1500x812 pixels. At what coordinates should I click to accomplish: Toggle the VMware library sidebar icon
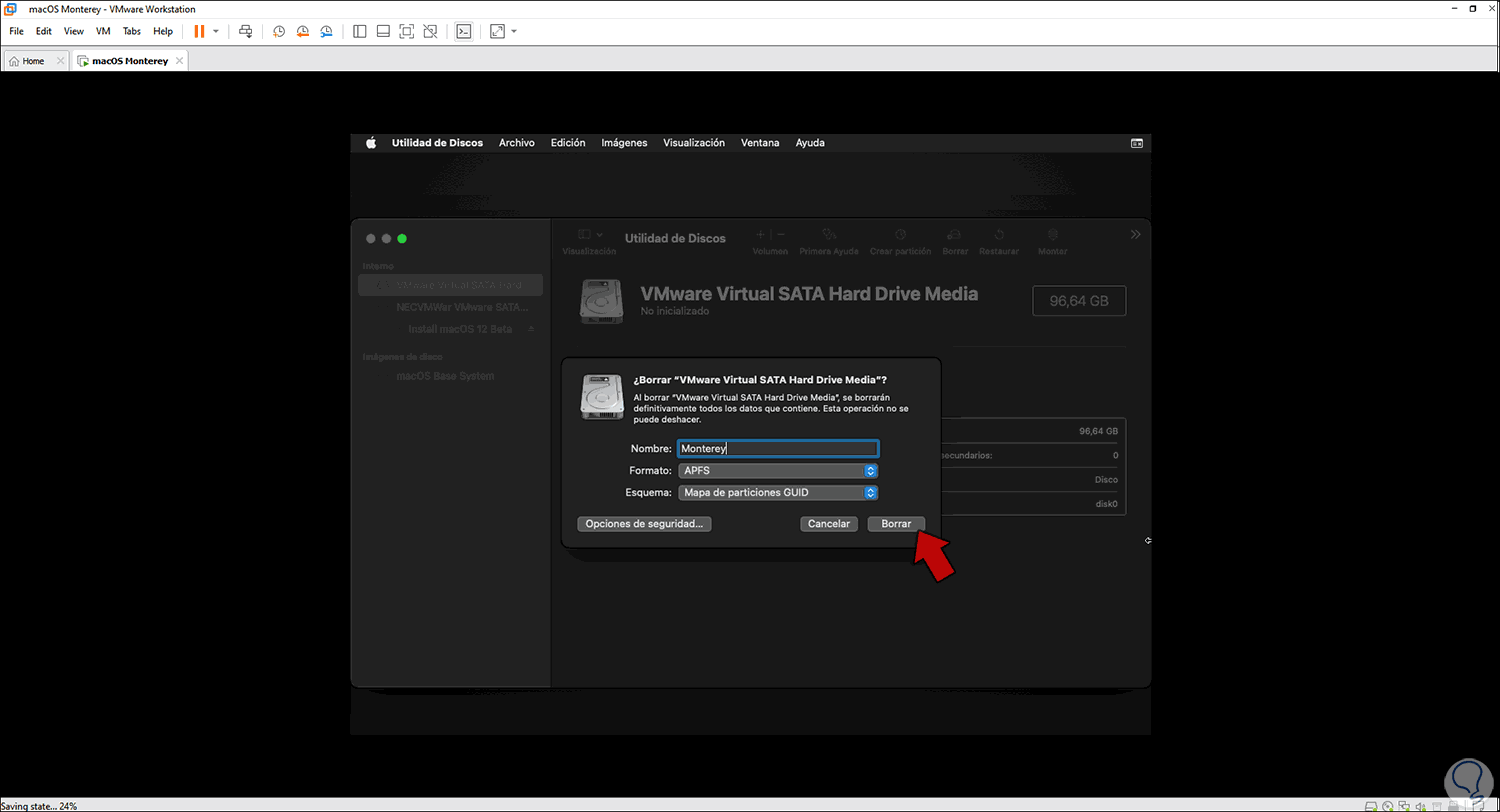click(x=360, y=31)
